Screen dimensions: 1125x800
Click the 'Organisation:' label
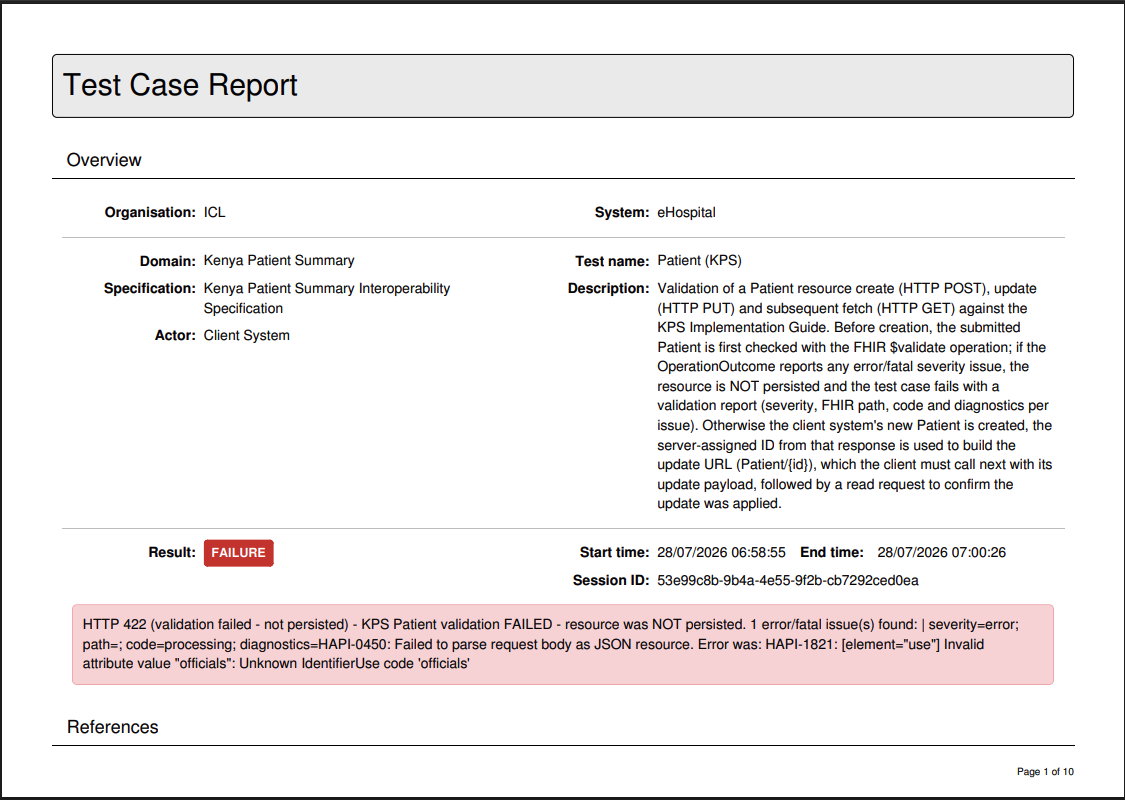pyautogui.click(x=150, y=212)
